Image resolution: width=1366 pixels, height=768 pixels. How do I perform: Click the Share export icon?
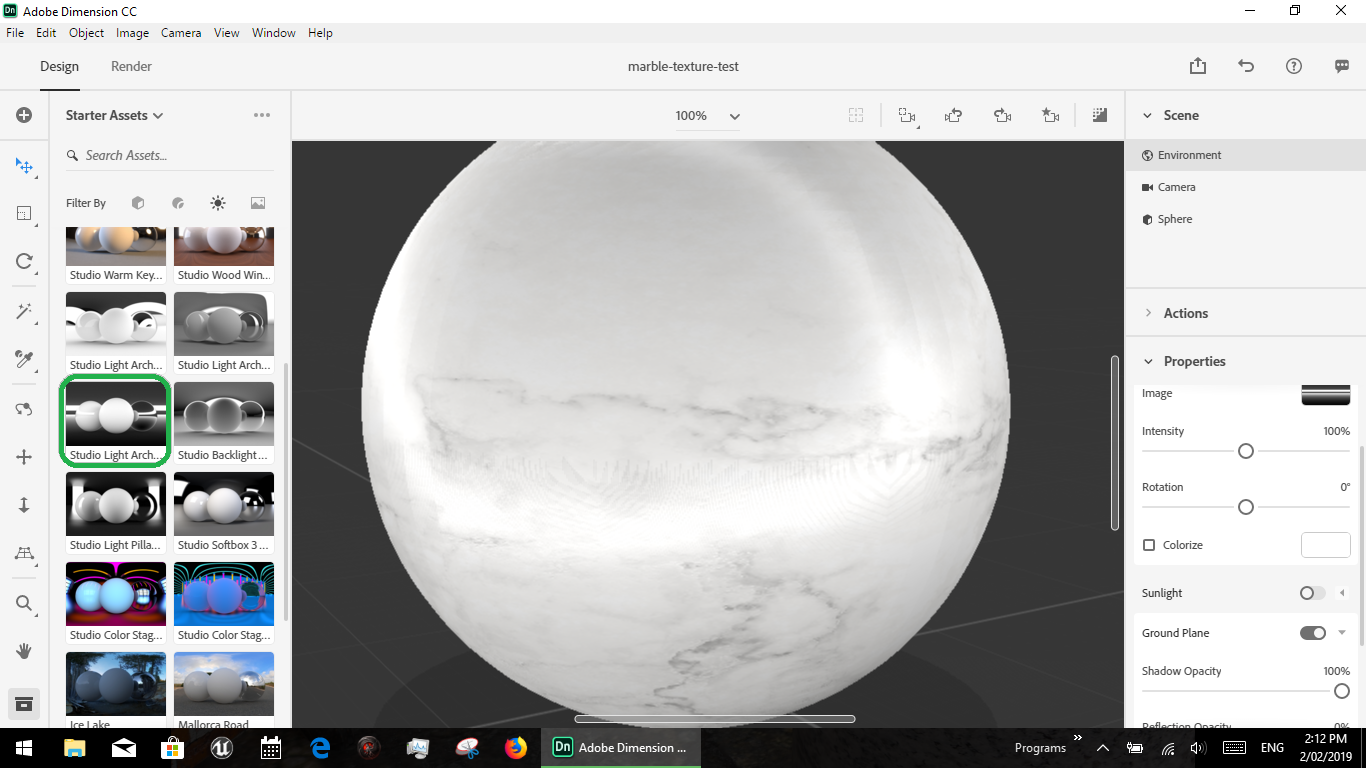coord(1198,66)
